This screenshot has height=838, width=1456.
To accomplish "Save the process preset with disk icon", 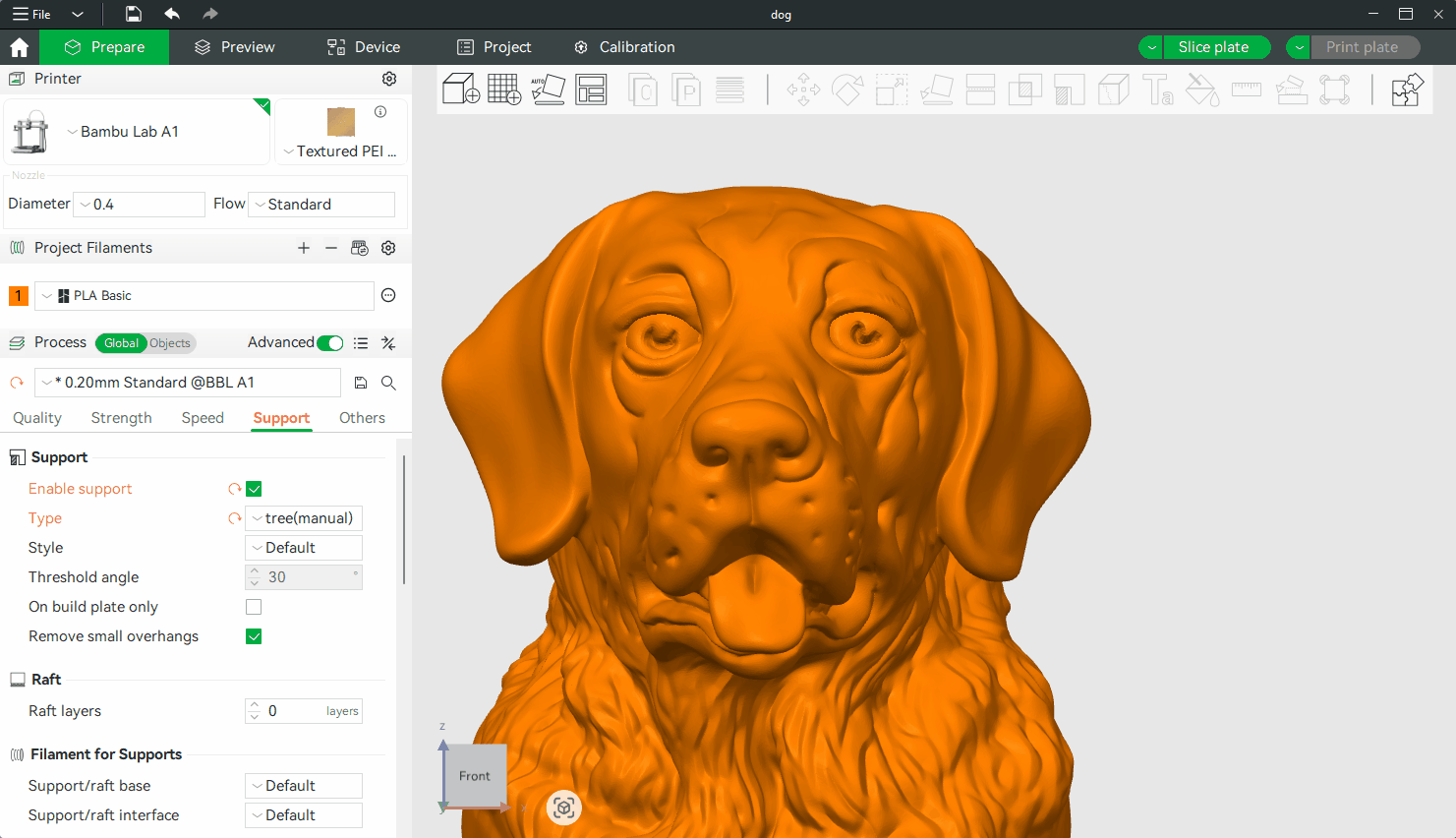I will tap(361, 383).
